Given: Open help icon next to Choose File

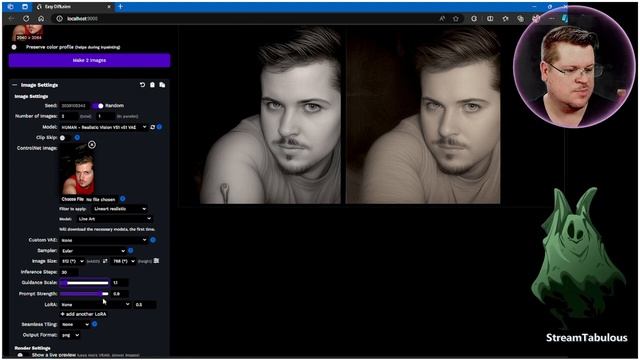Looking at the screenshot, I should click(x=122, y=199).
